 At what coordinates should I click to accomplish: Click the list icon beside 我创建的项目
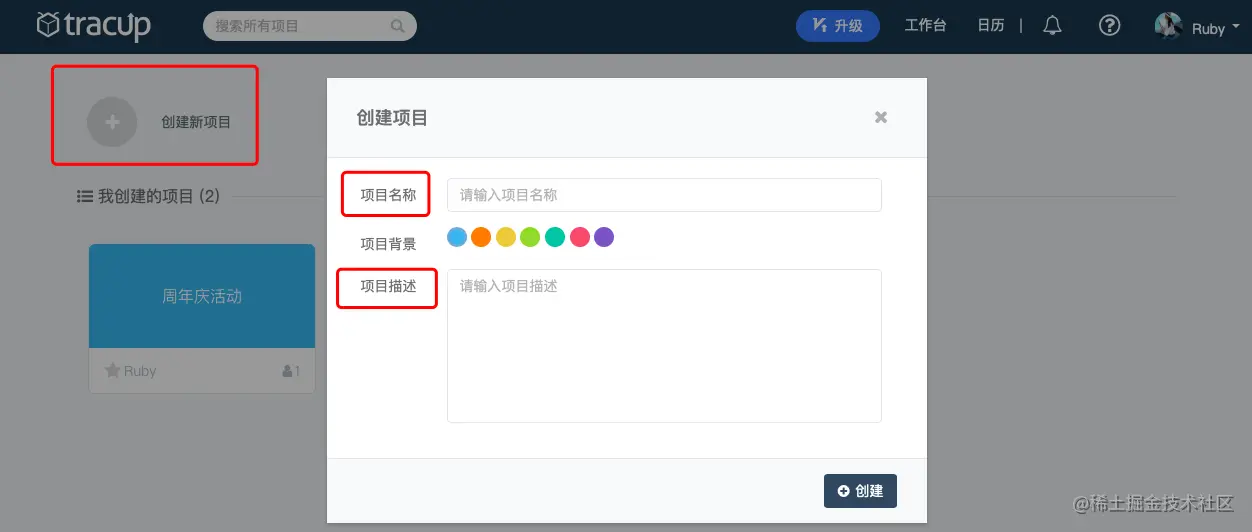[x=85, y=196]
